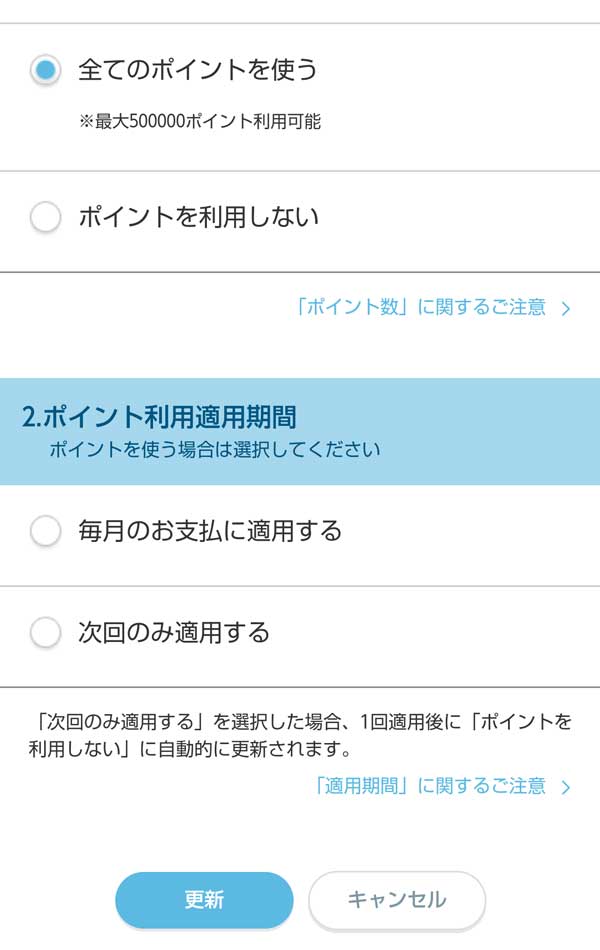Click the chevron arrow beside 適用期間 notice
This screenshot has width=600, height=950.
(x=566, y=788)
